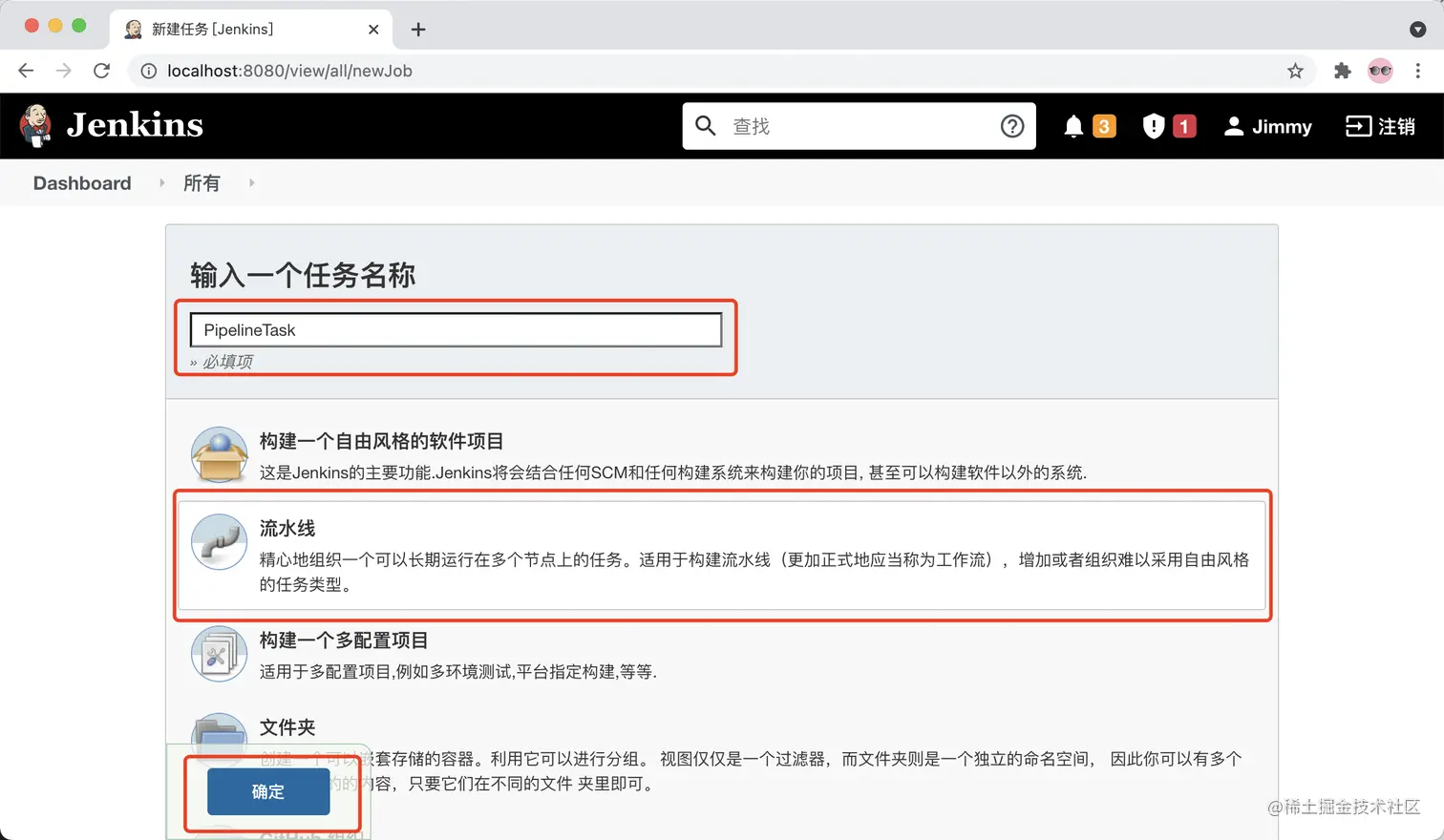1444x840 pixels.
Task: Click the Jenkins butler logo
Action: 36,125
